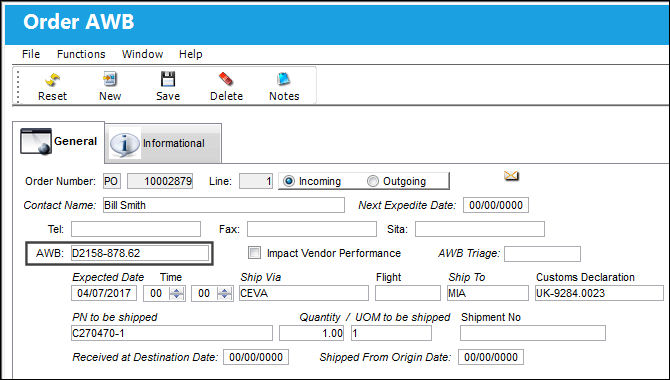Open the Functions menu

[x=81, y=54]
